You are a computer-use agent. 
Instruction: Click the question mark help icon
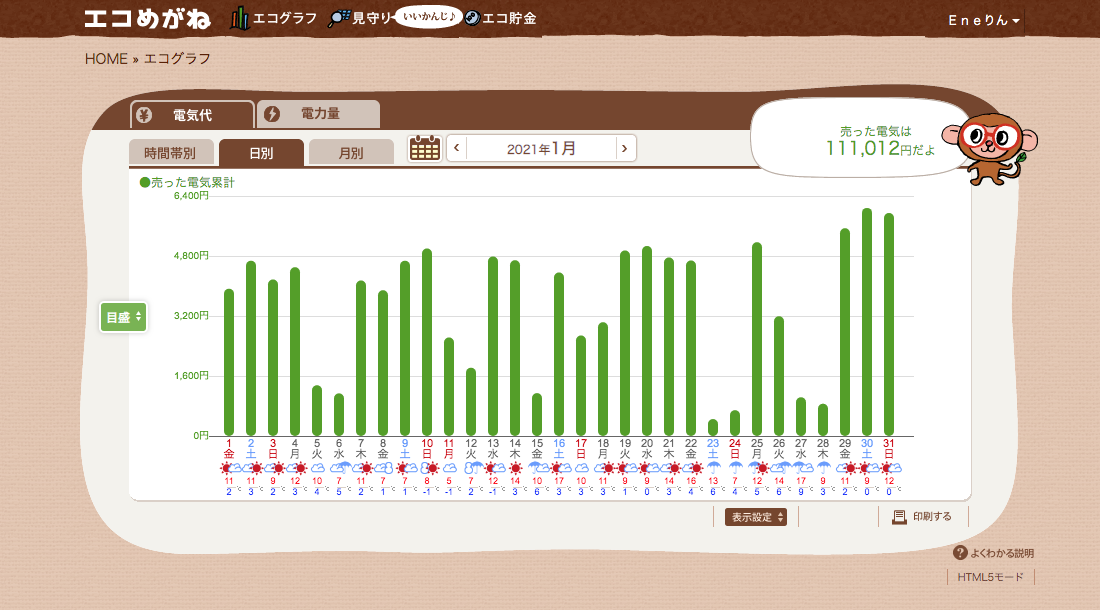(x=960, y=553)
